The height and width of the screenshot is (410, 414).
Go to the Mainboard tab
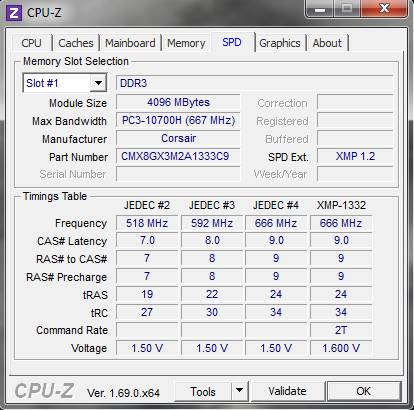click(130, 43)
